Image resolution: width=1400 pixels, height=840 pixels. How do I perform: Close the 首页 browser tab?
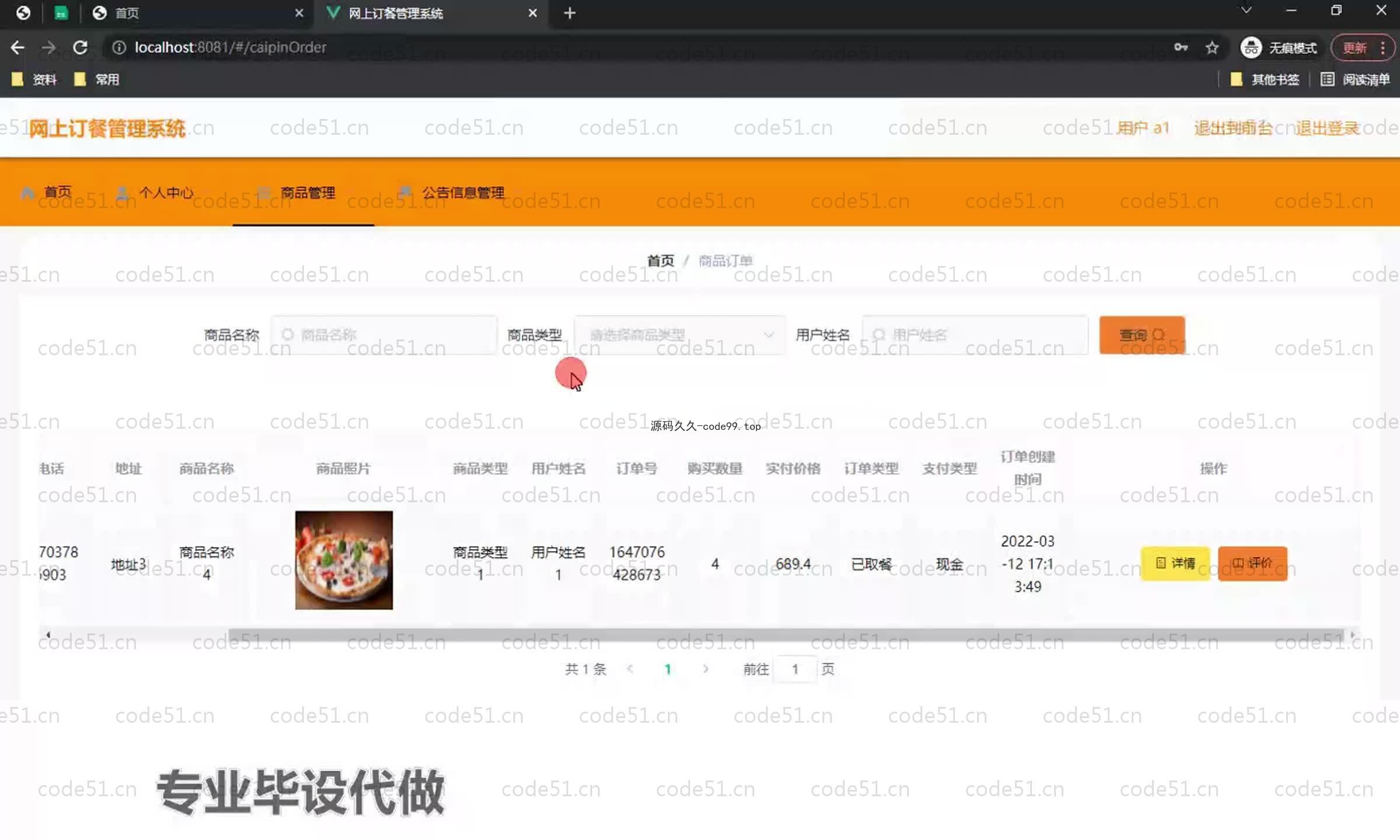[299, 13]
